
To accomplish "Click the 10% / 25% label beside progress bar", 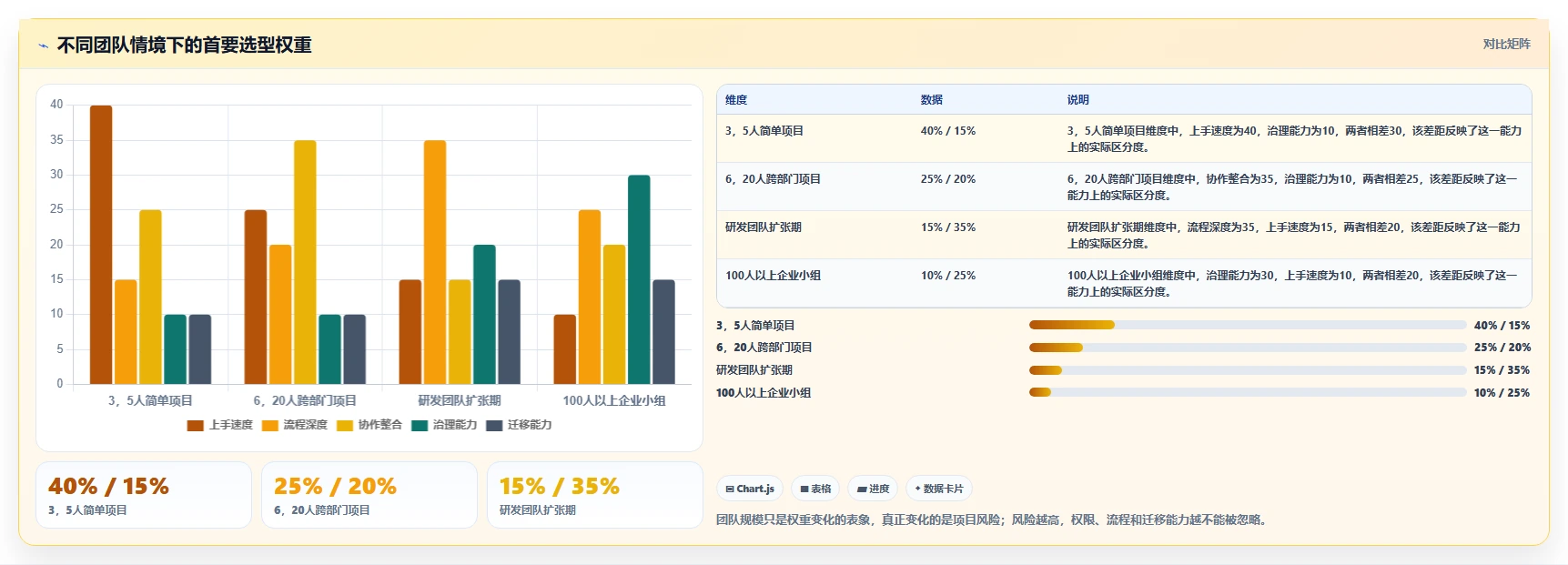I will [1502, 393].
